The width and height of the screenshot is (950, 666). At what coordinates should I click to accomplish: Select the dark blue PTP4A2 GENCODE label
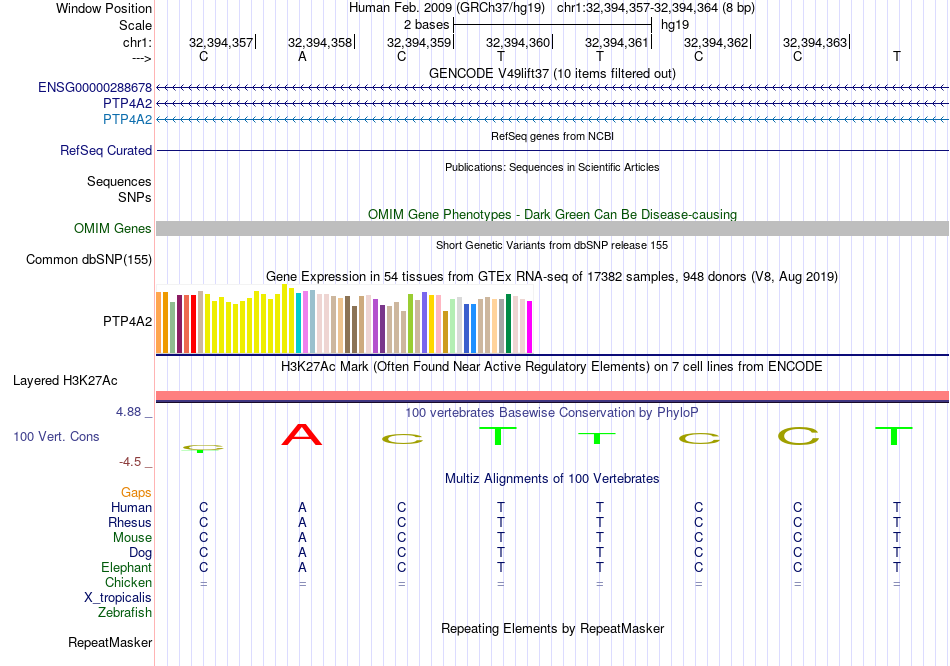click(x=127, y=104)
